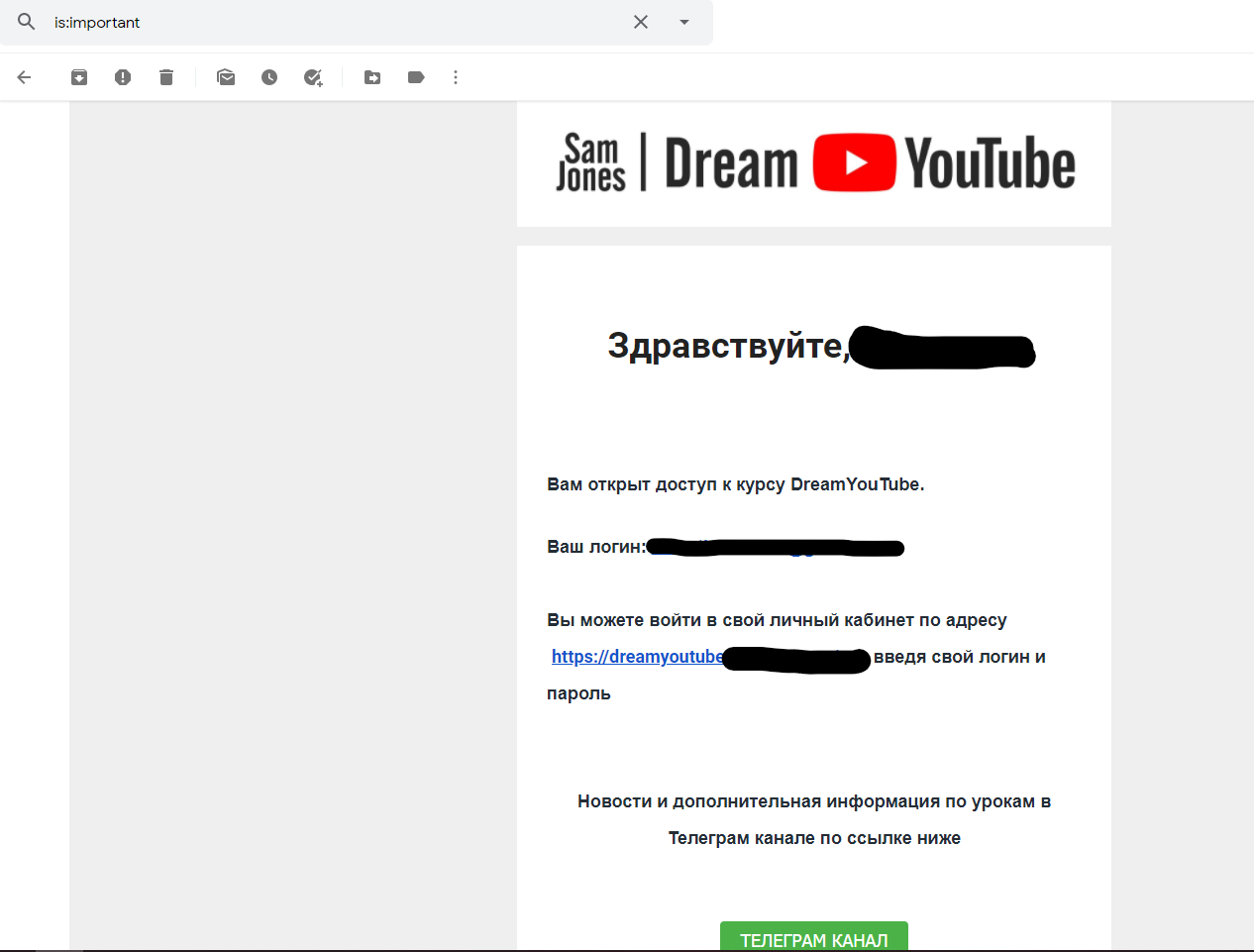Open the https://dreamyoutube link
Viewport: 1254px width, 952px height.
pyautogui.click(x=637, y=657)
